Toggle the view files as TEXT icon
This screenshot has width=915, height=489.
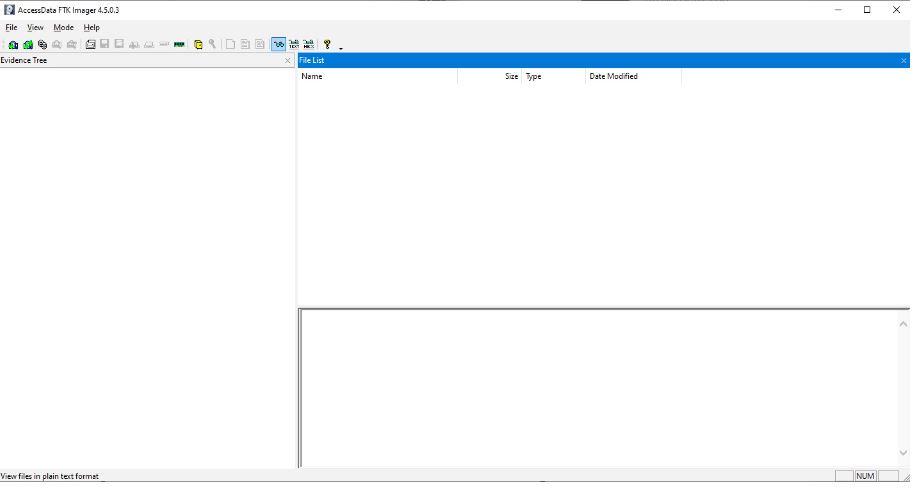294,44
